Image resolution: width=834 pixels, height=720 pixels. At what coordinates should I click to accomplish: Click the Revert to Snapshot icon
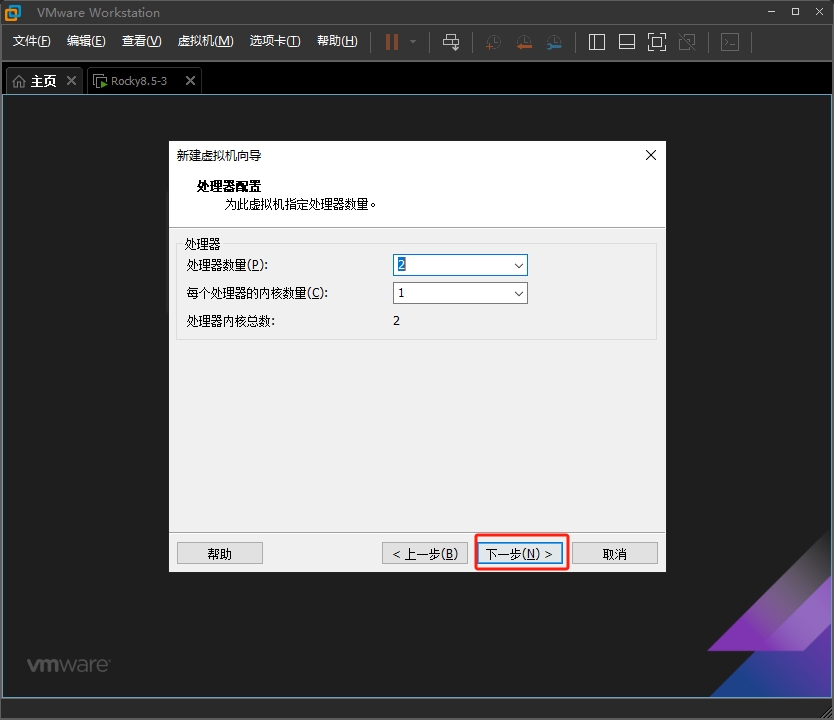pyautogui.click(x=524, y=42)
